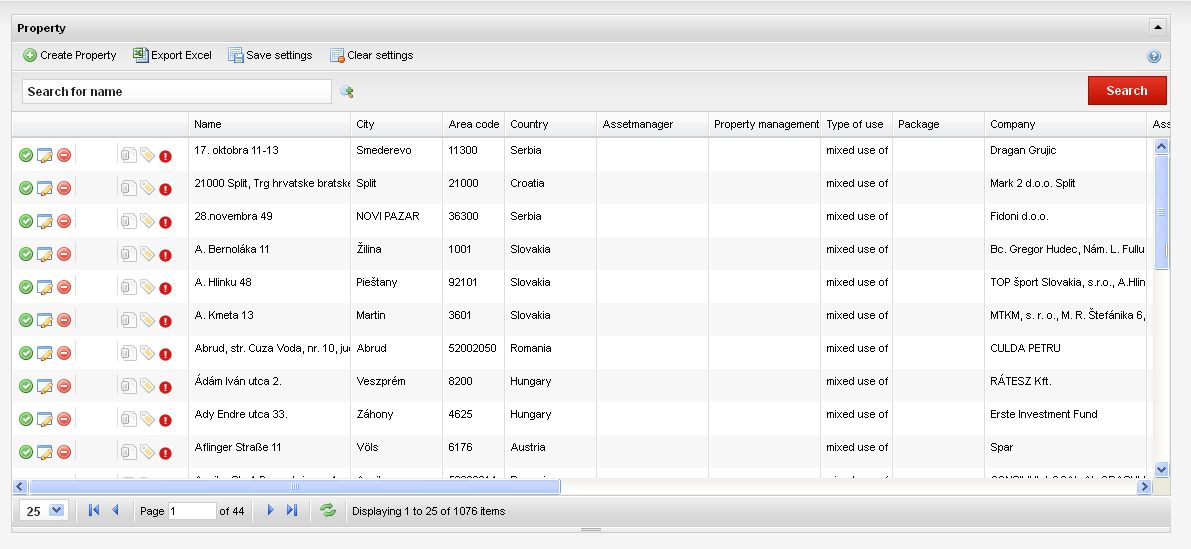
Task: Click red exclamation alert for Aflinger Straße 11
Action: tap(166, 453)
